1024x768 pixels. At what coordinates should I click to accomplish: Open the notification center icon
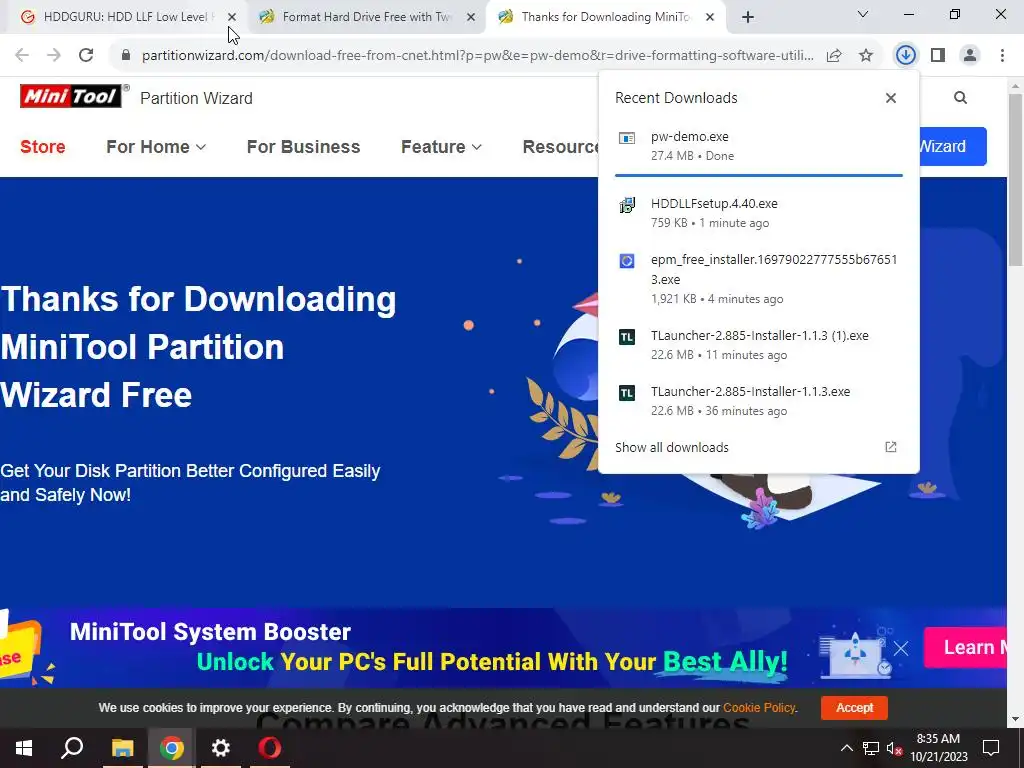991,748
